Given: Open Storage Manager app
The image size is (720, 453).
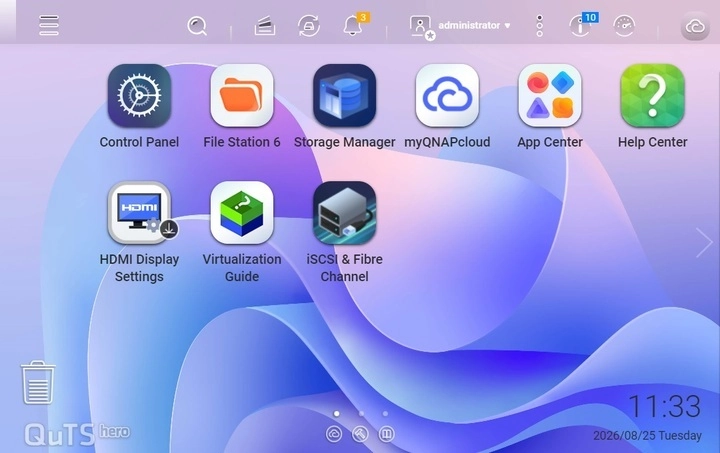Looking at the screenshot, I should click(344, 95).
